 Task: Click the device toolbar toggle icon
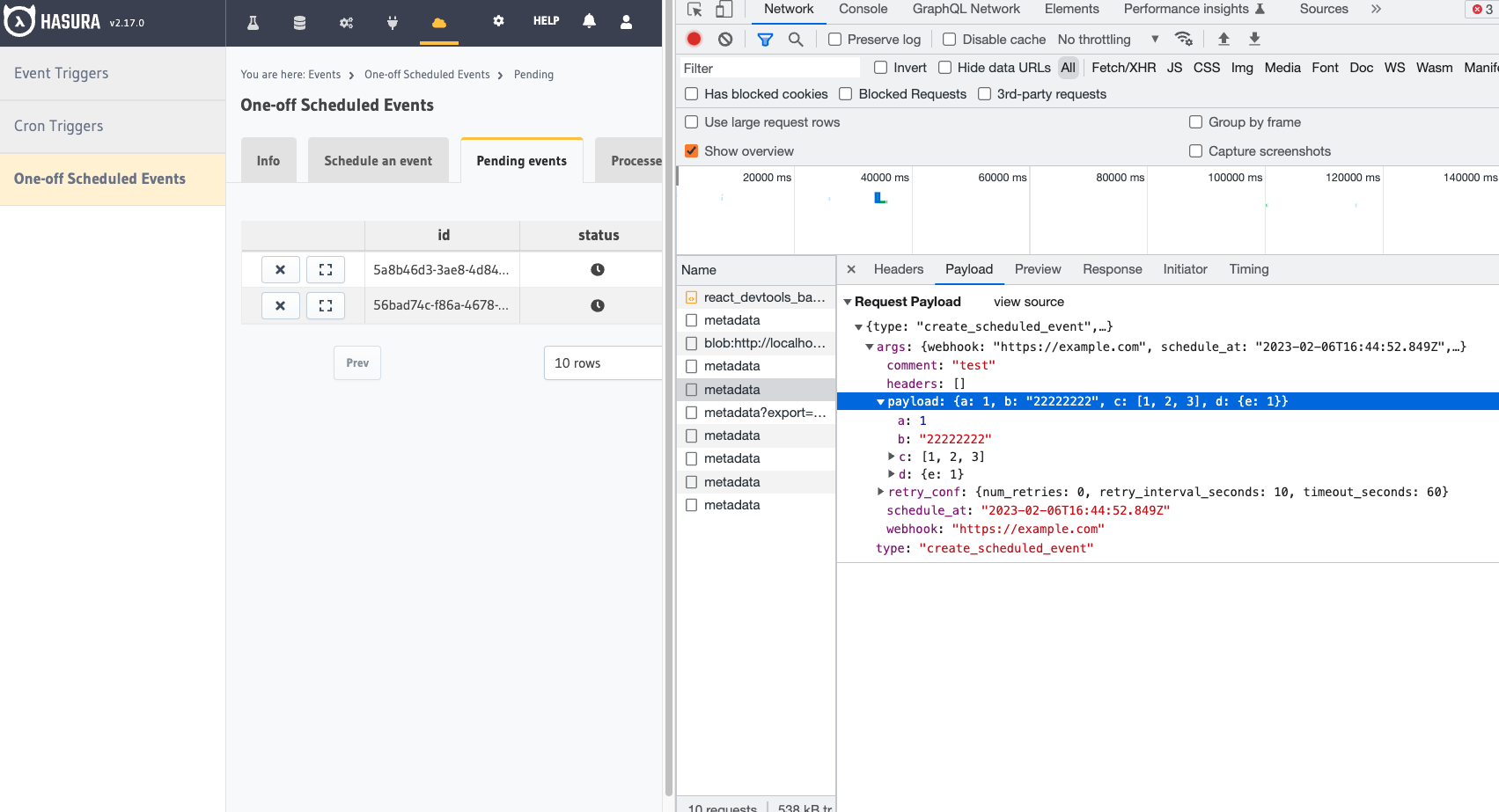(x=724, y=8)
